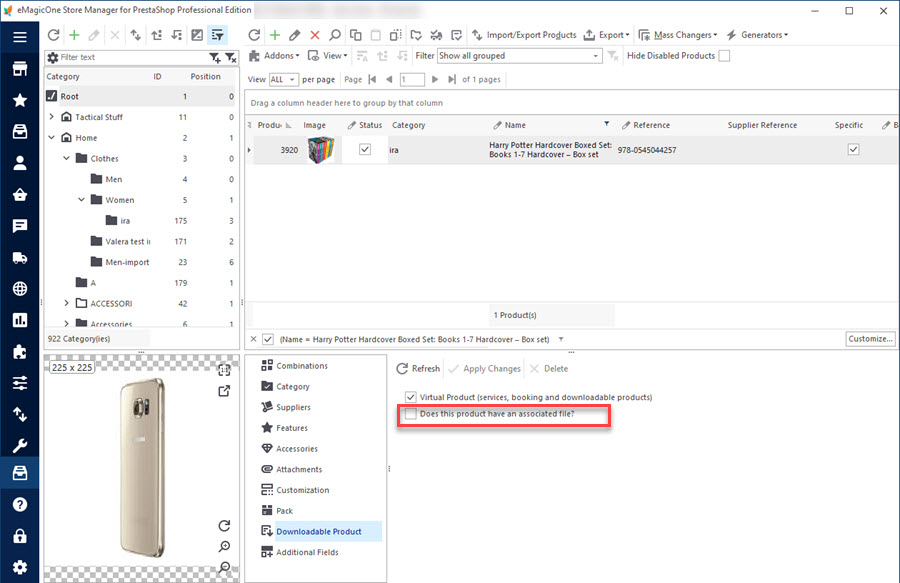900x583 pixels.
Task: Click the Harry Potter box set thumbnail
Action: click(x=321, y=150)
